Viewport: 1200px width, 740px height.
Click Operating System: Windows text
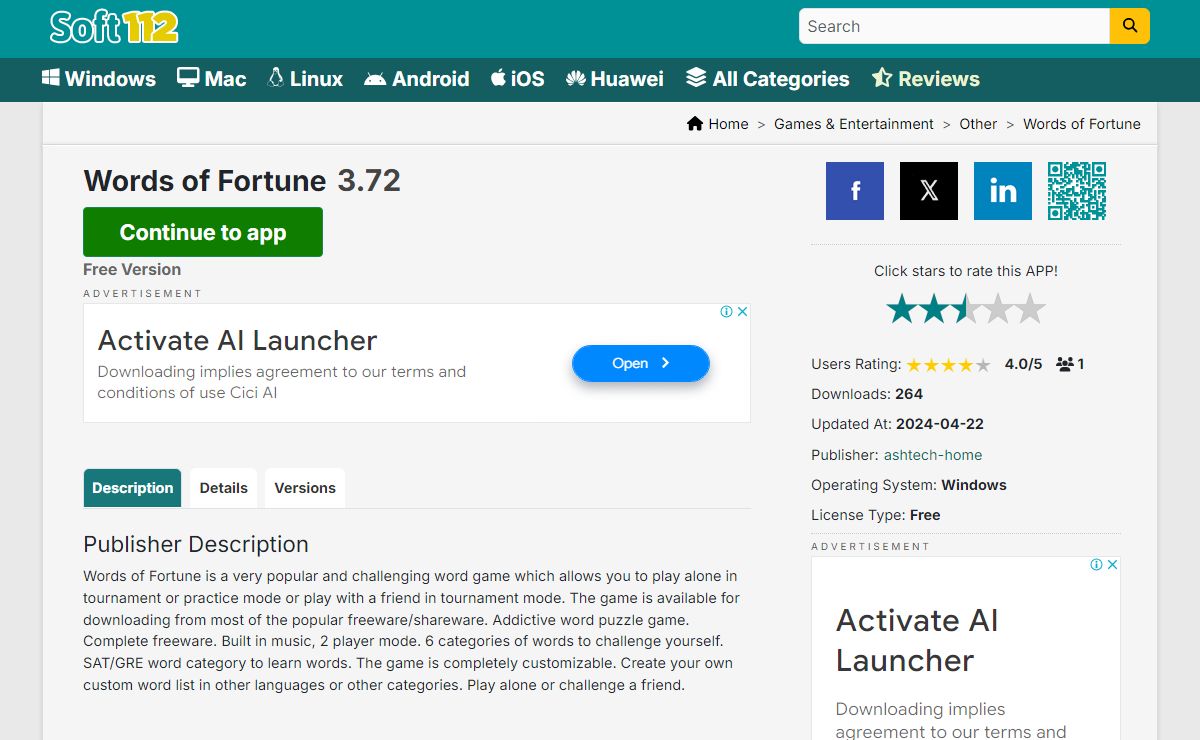(909, 485)
